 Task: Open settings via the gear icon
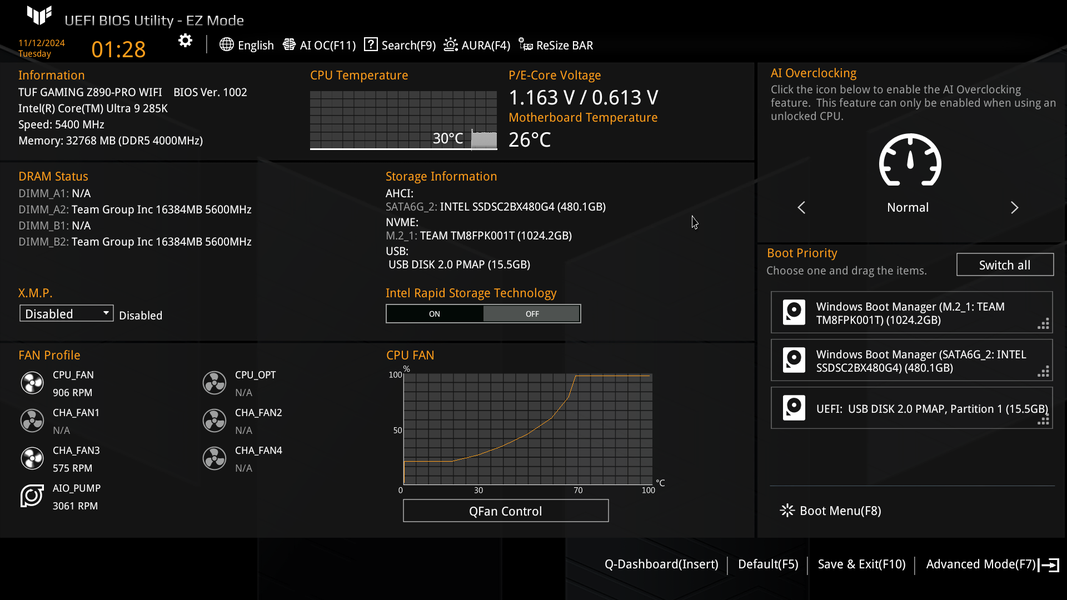(185, 41)
